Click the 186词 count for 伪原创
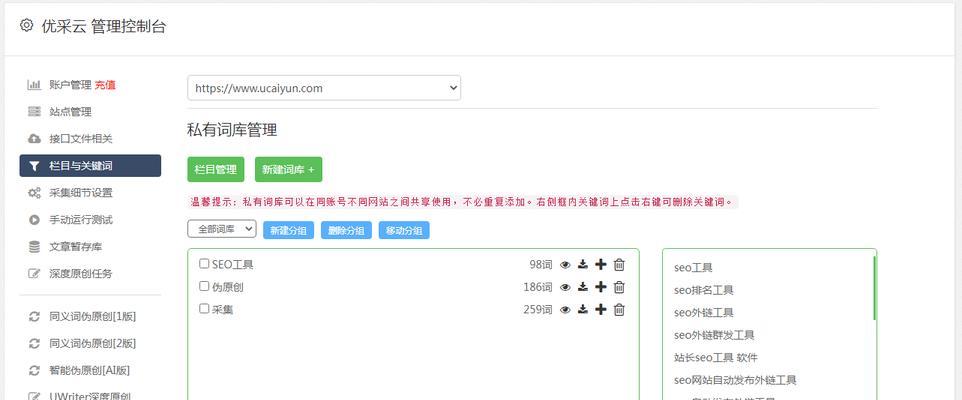The width and height of the screenshot is (962, 400). tap(538, 287)
